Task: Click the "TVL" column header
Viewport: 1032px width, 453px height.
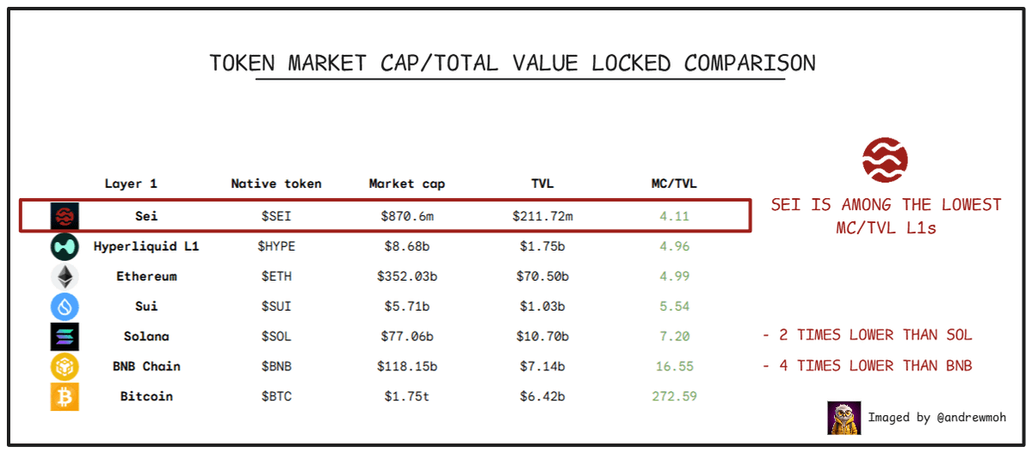Action: (x=542, y=184)
